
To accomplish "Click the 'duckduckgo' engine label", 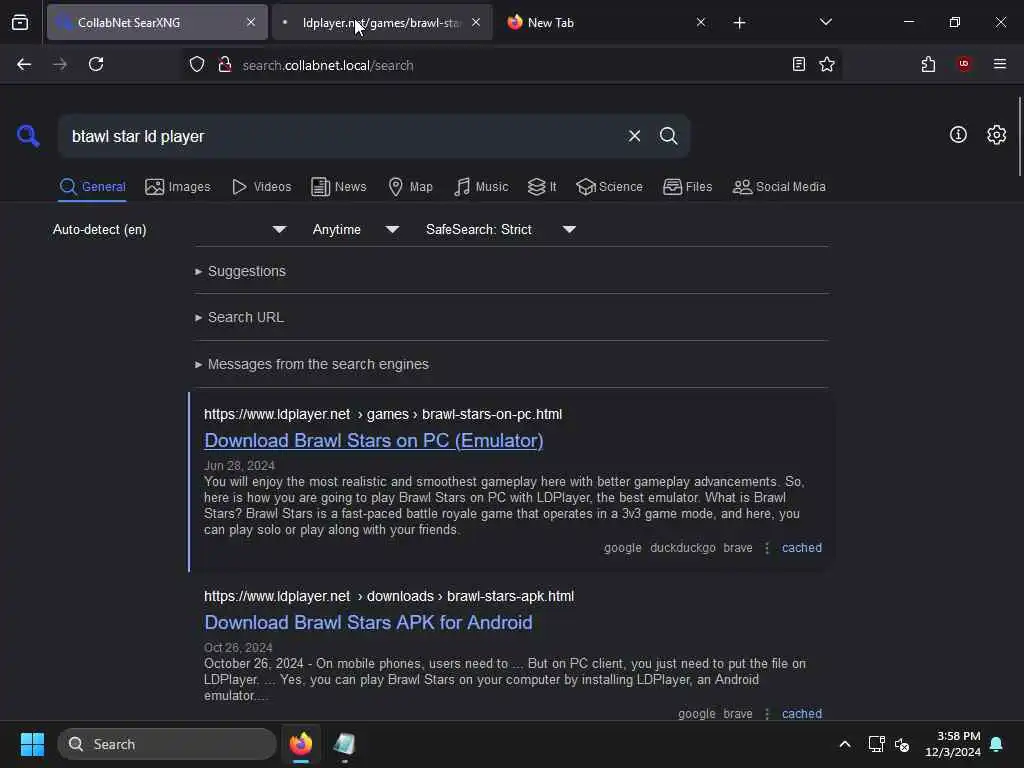I will coord(682,548).
